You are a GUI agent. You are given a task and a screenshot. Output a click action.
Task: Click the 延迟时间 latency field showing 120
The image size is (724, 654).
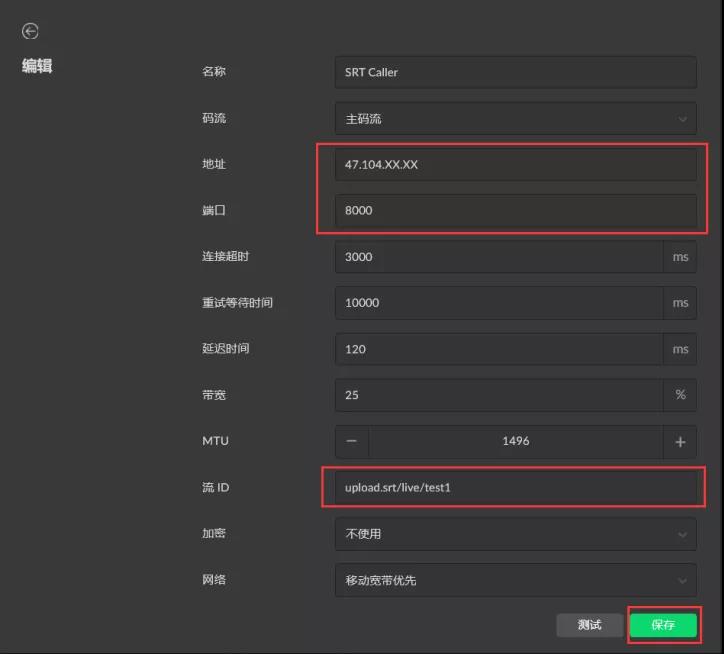(498, 349)
